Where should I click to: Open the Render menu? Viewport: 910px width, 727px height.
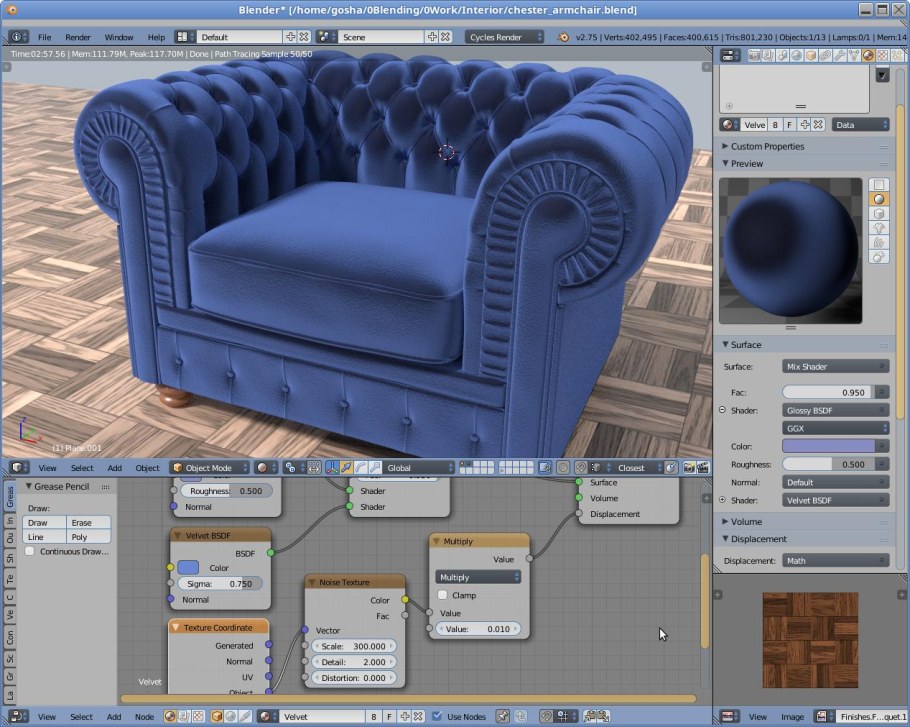78,37
